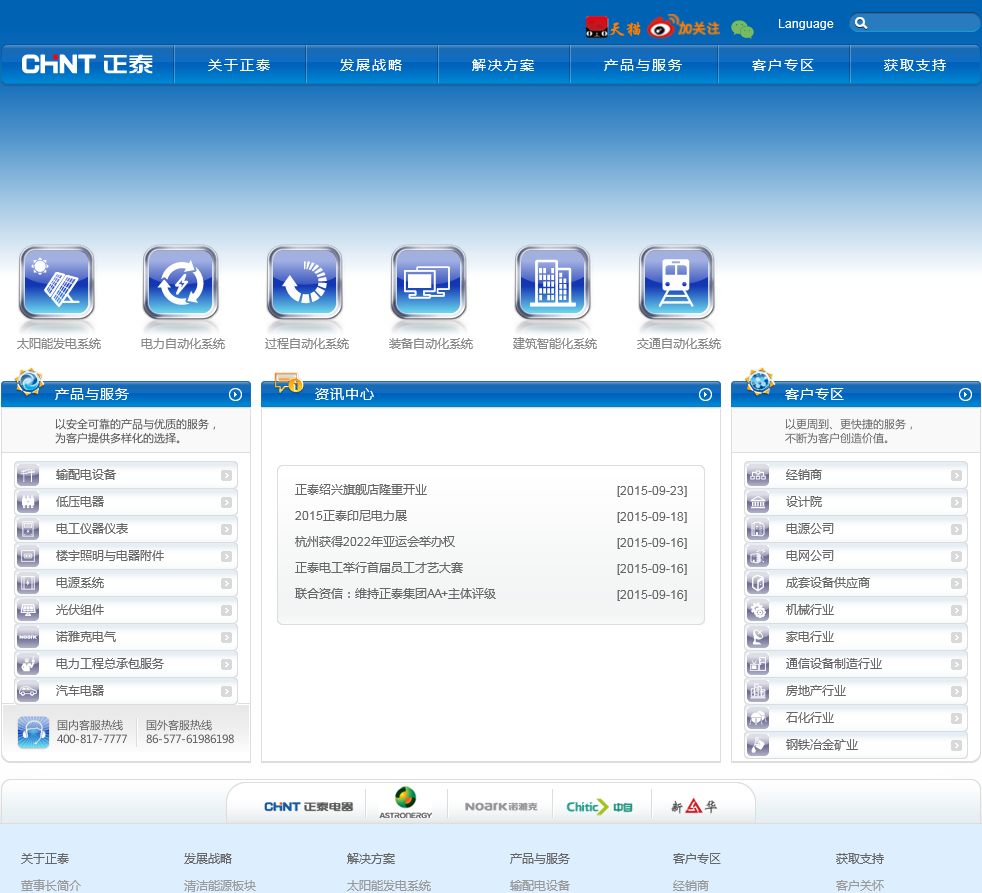Viewport: 982px width, 893px height.
Task: Open 电网公司 customer link
Action: pyautogui.click(x=810, y=556)
